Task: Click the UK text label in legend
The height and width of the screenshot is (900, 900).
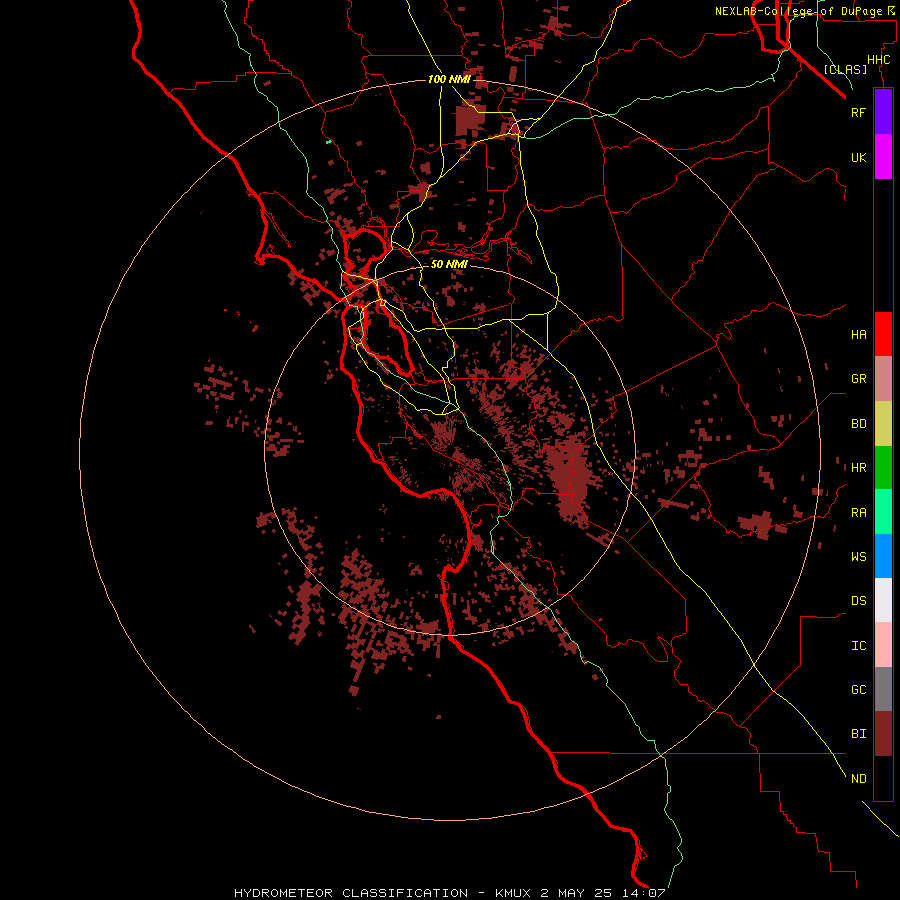Action: (x=858, y=157)
